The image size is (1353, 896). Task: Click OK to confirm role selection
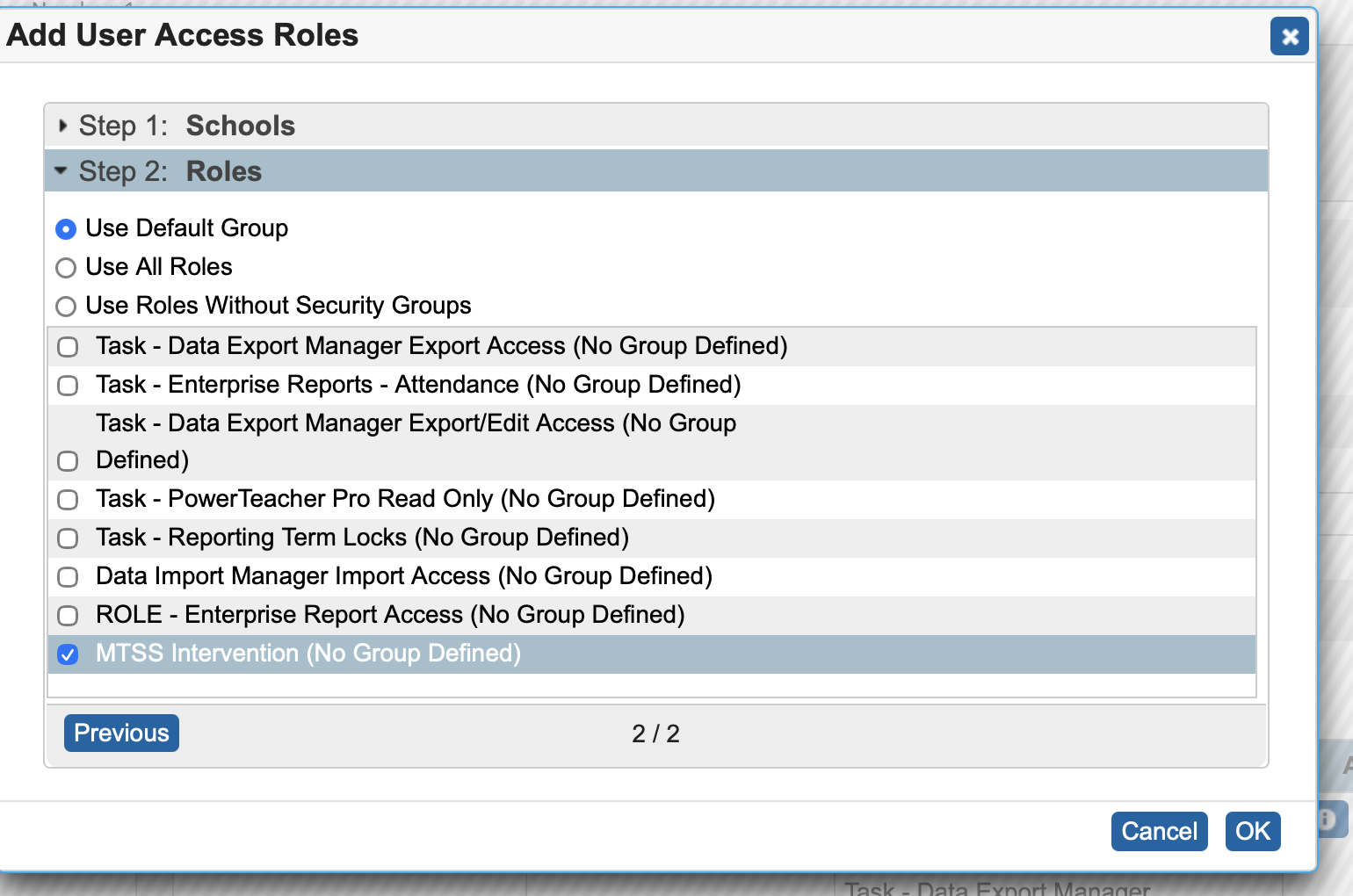1253,831
